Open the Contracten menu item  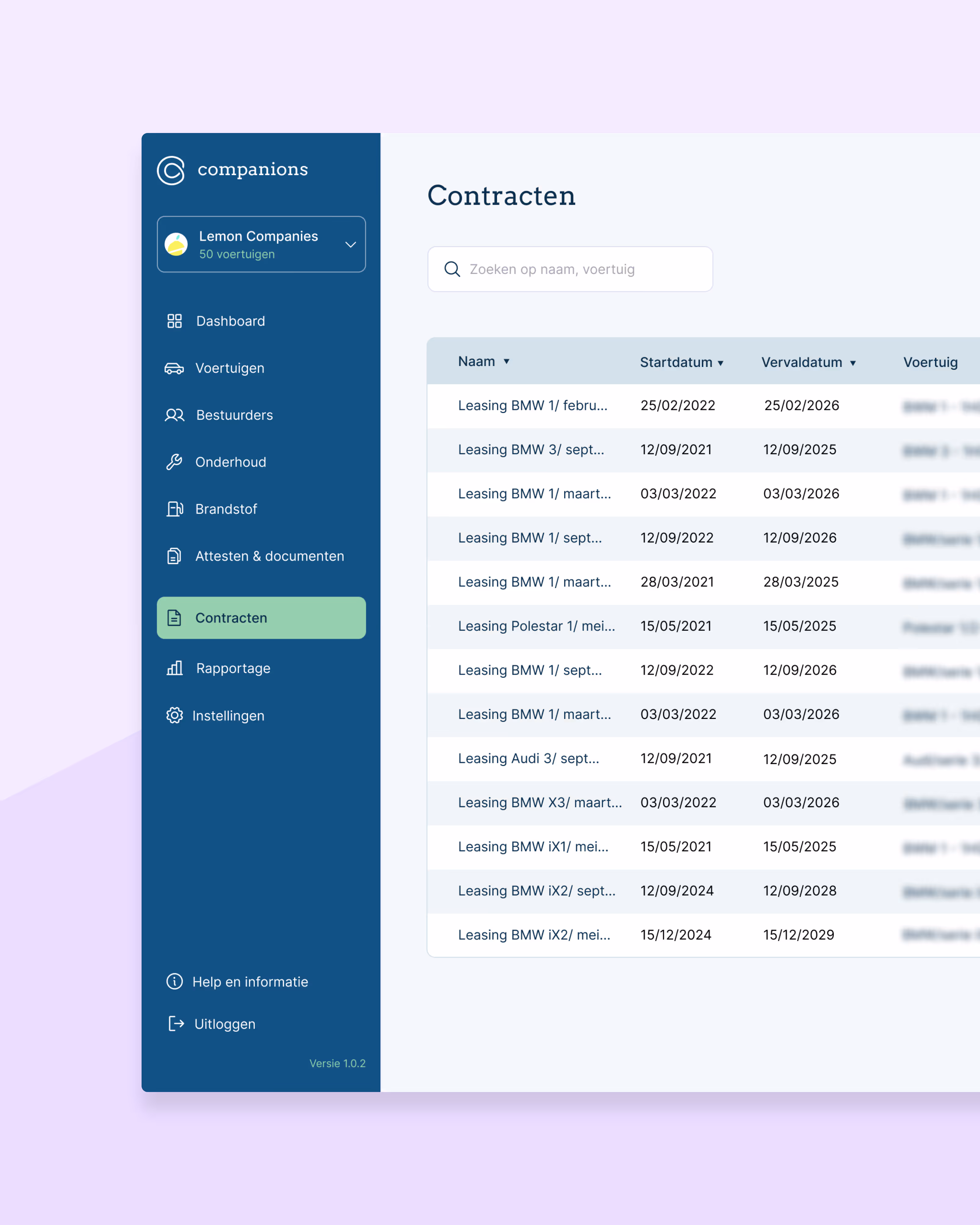pos(261,618)
